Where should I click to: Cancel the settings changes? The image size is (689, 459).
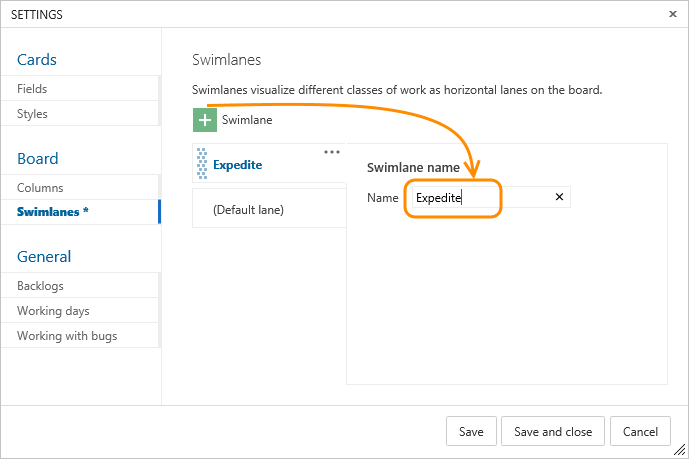640,431
